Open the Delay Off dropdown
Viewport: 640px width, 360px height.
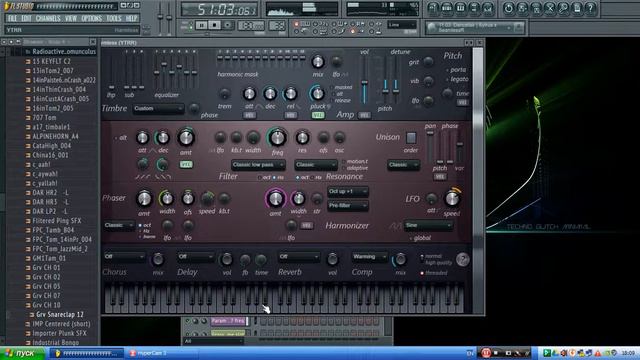pos(195,257)
